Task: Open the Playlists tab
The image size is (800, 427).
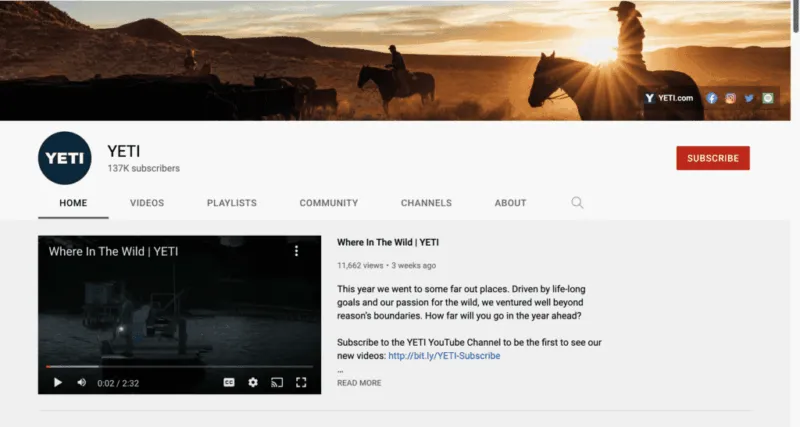Action: click(232, 203)
